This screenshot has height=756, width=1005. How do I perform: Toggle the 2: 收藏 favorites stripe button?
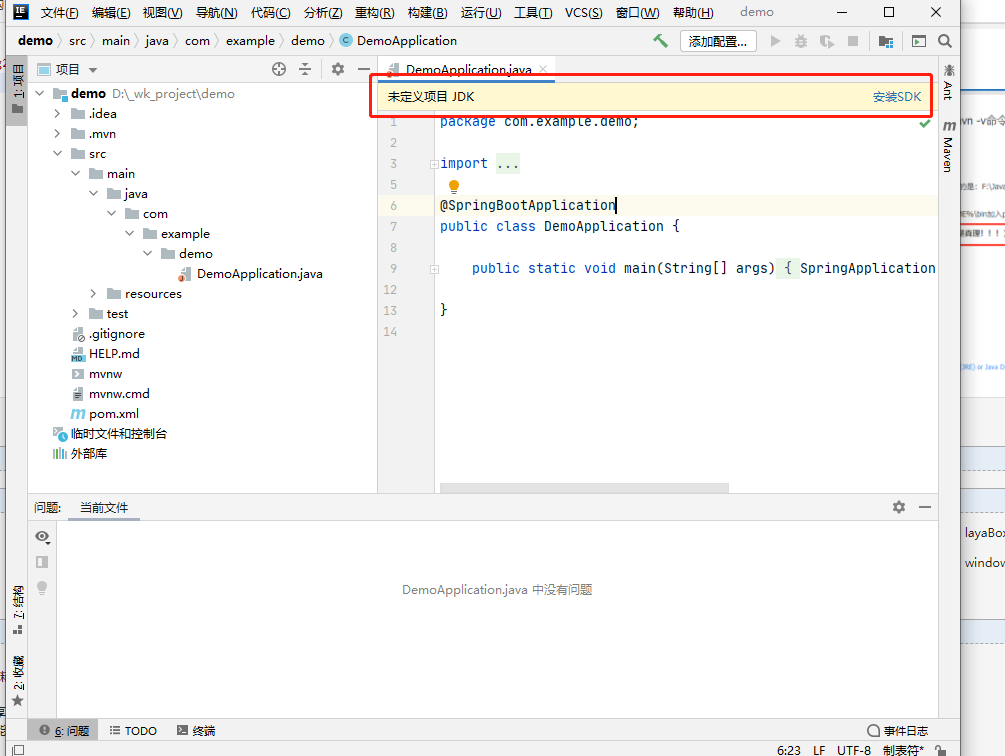[x=18, y=681]
